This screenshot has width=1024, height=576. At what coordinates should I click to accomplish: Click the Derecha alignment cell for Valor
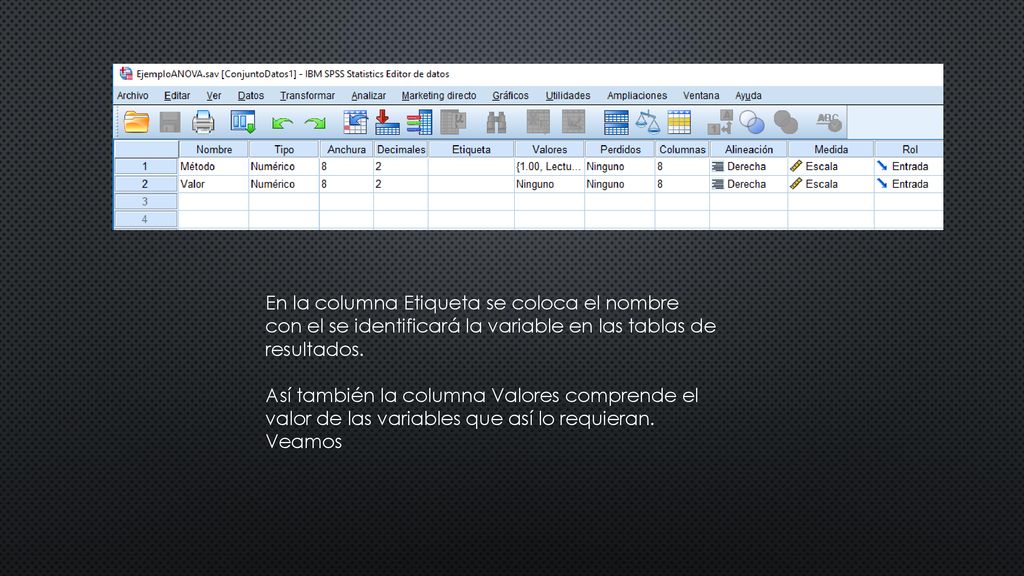pyautogui.click(x=748, y=184)
